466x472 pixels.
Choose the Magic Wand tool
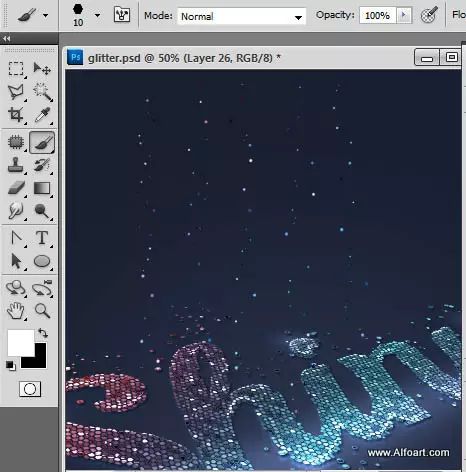42,92
